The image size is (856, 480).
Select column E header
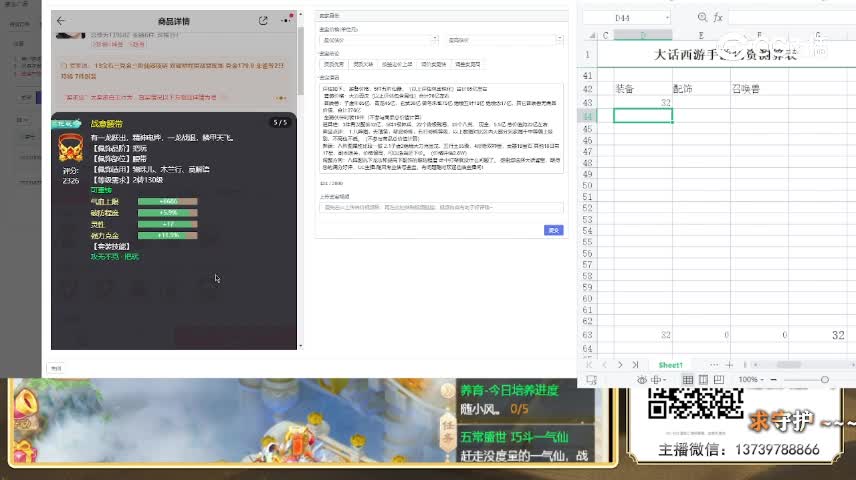[701, 35]
